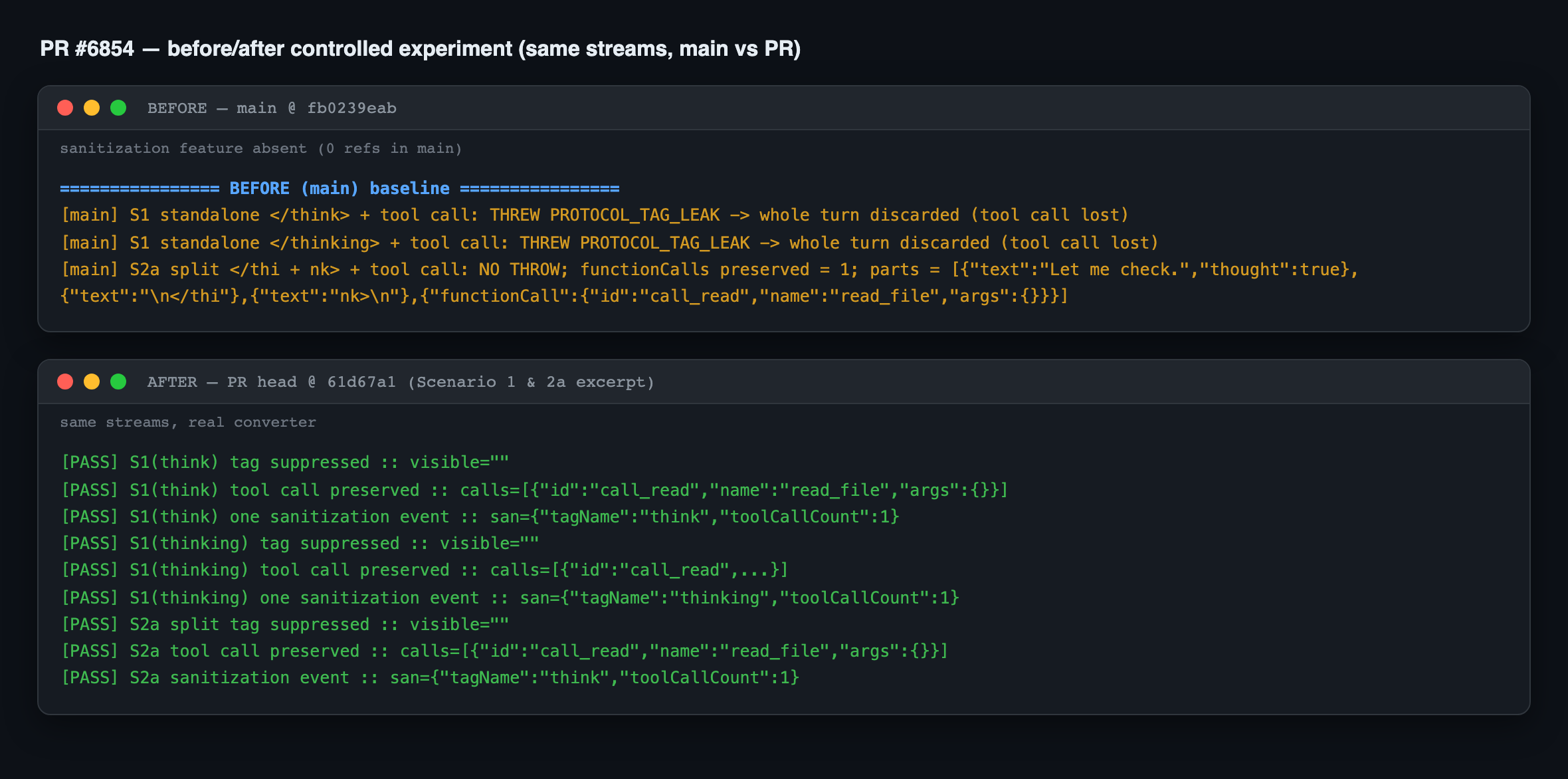Click '[PASS] S2a split tag suppressed' line
Screen dimensions: 1568x779
tap(285, 624)
